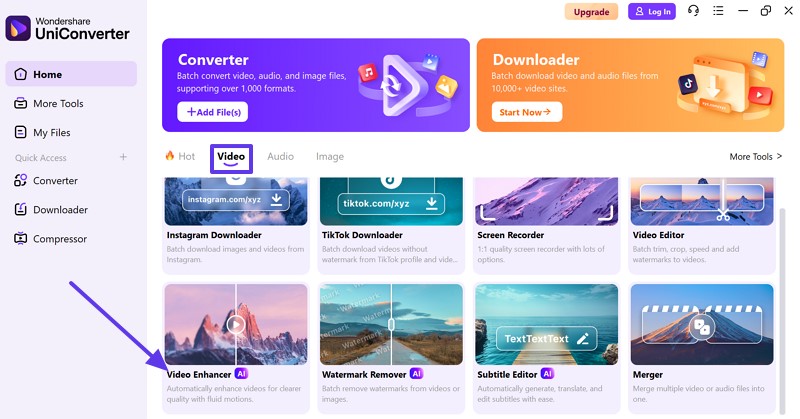The image size is (800, 419).
Task: Expand More Tools chevron link
Action: point(756,157)
